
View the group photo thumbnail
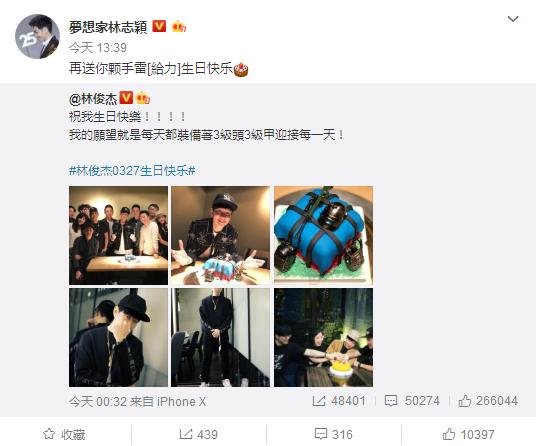pos(118,235)
